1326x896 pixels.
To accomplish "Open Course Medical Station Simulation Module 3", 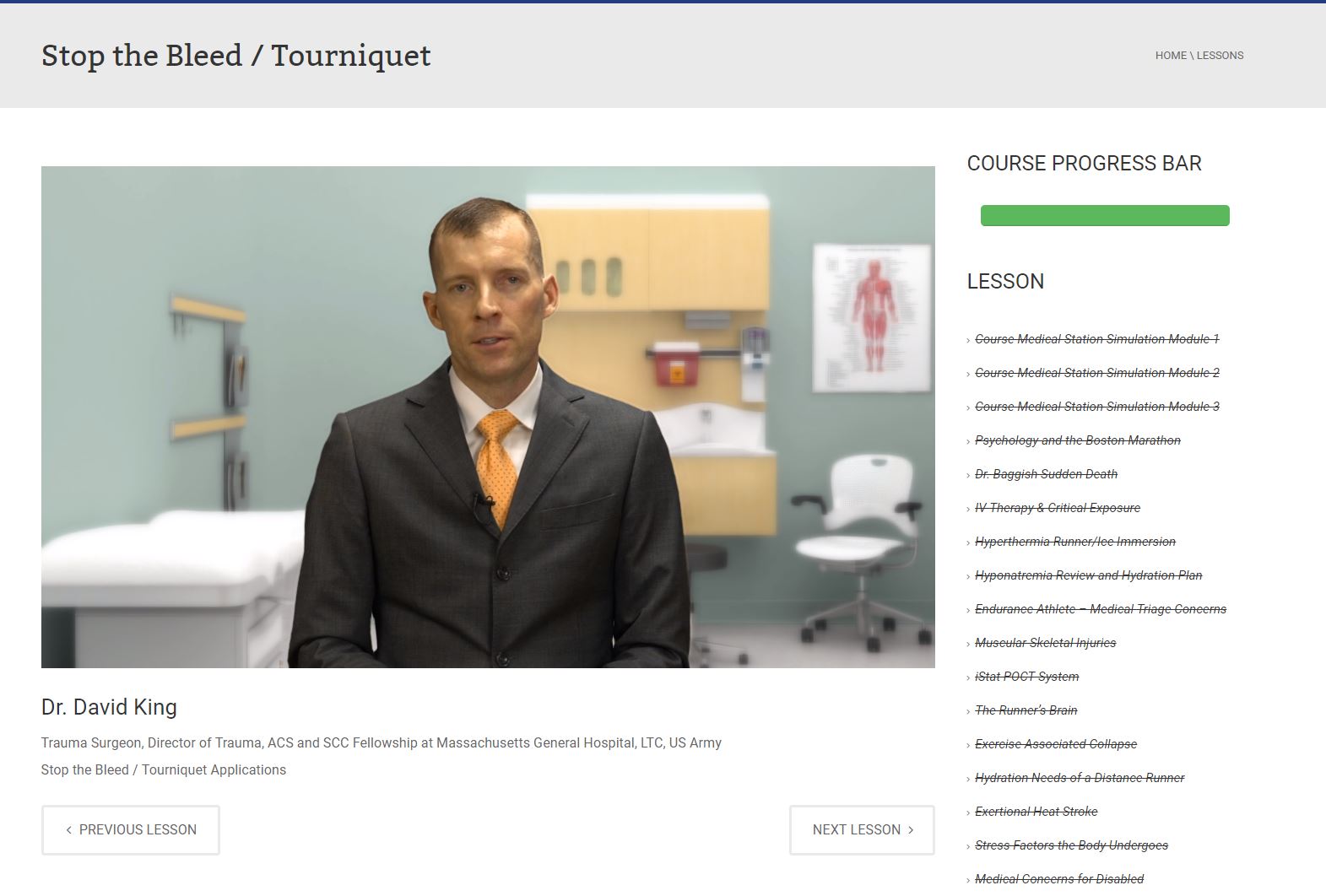I will pos(1097,407).
